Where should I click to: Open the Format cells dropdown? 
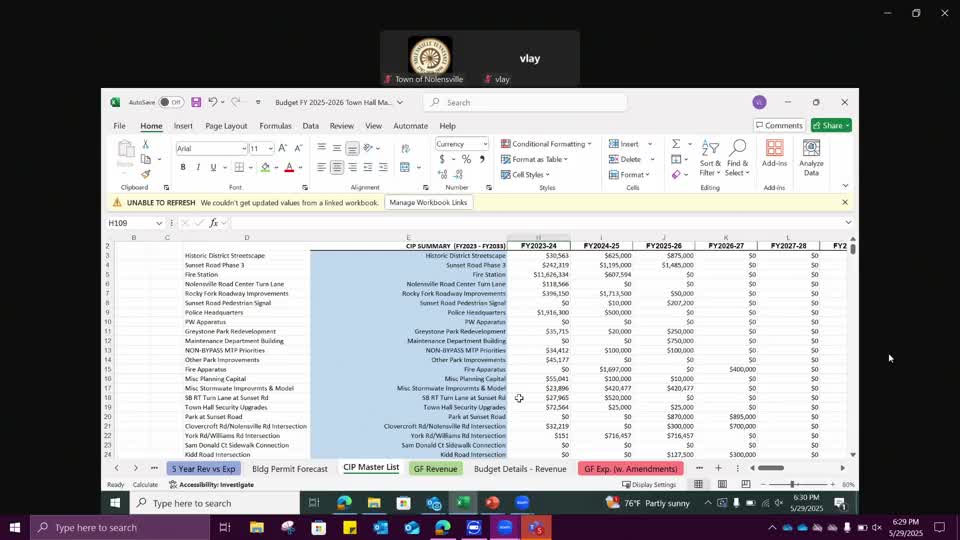coord(629,174)
